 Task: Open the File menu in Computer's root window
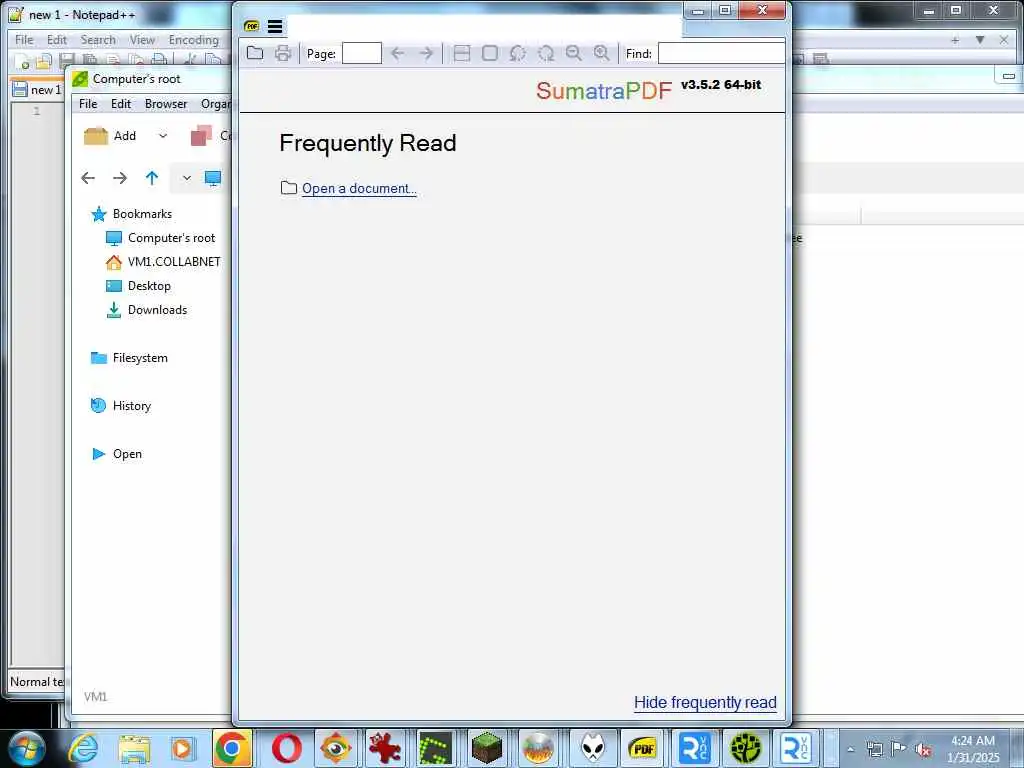point(88,104)
